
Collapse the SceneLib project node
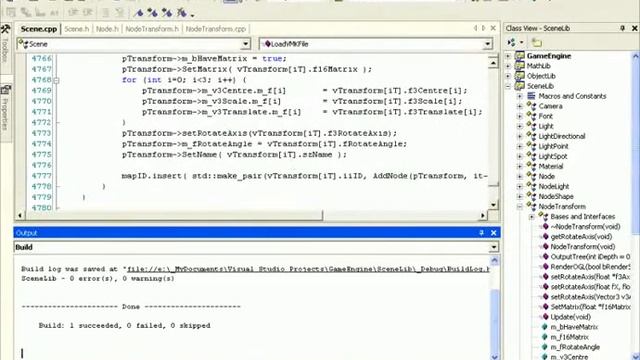(x=508, y=86)
